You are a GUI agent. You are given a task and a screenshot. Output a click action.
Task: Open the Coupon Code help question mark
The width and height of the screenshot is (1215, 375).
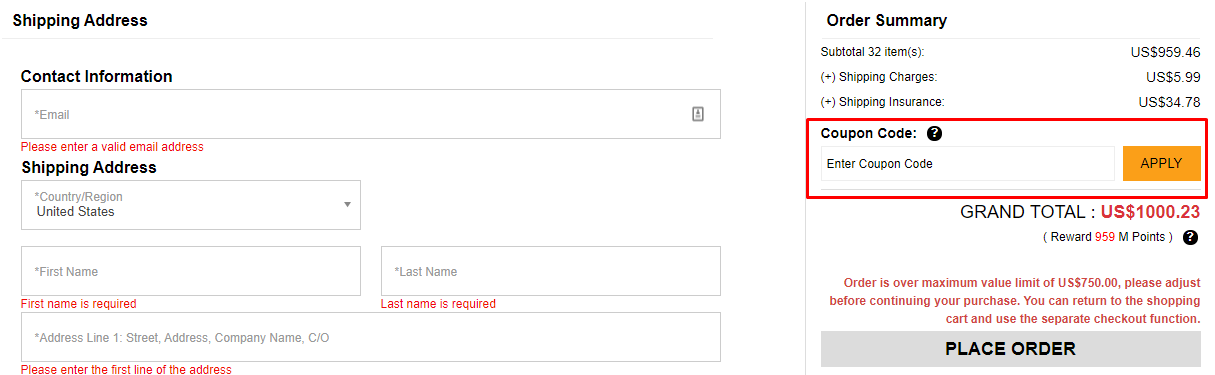(934, 133)
